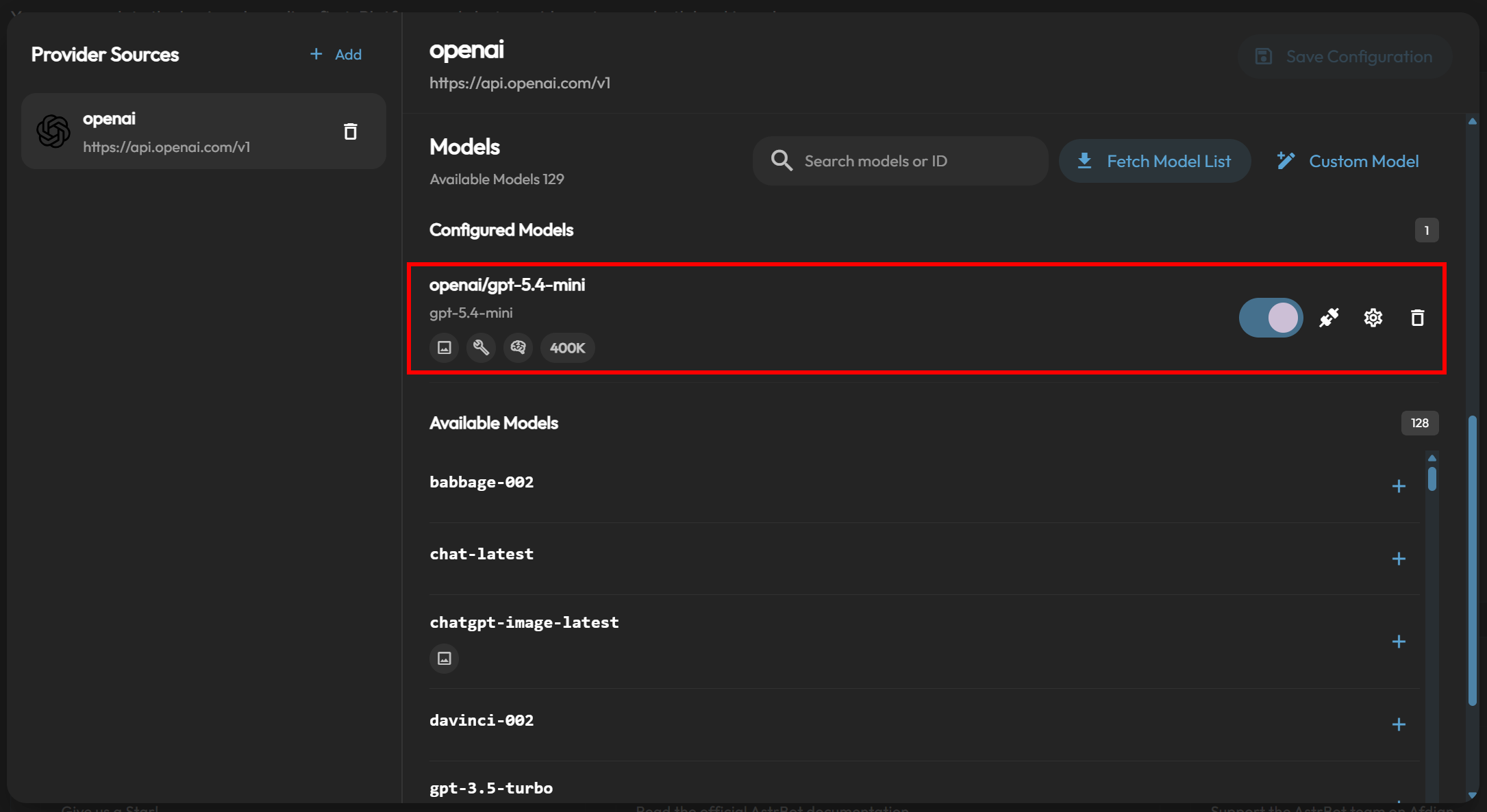
Task: Add a new provider source
Action: tap(336, 54)
